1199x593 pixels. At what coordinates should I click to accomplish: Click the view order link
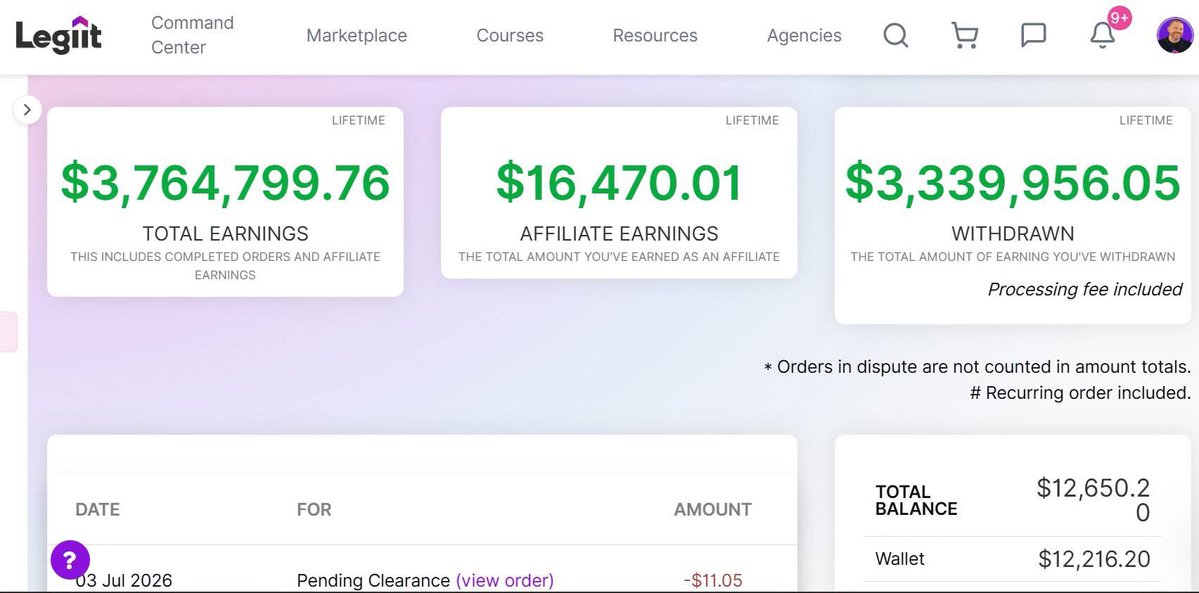[505, 581]
